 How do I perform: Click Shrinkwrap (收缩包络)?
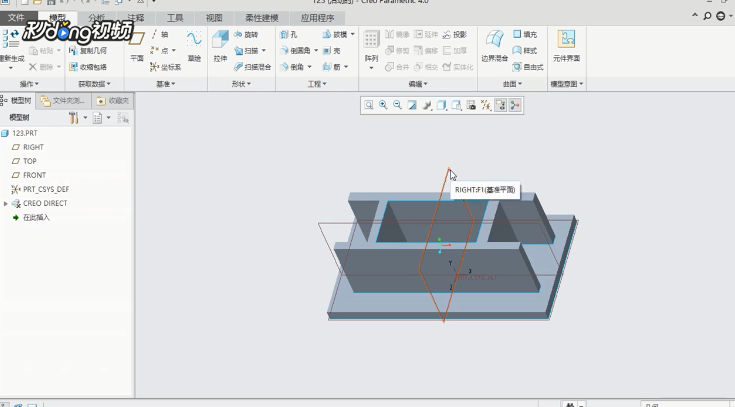click(88, 67)
